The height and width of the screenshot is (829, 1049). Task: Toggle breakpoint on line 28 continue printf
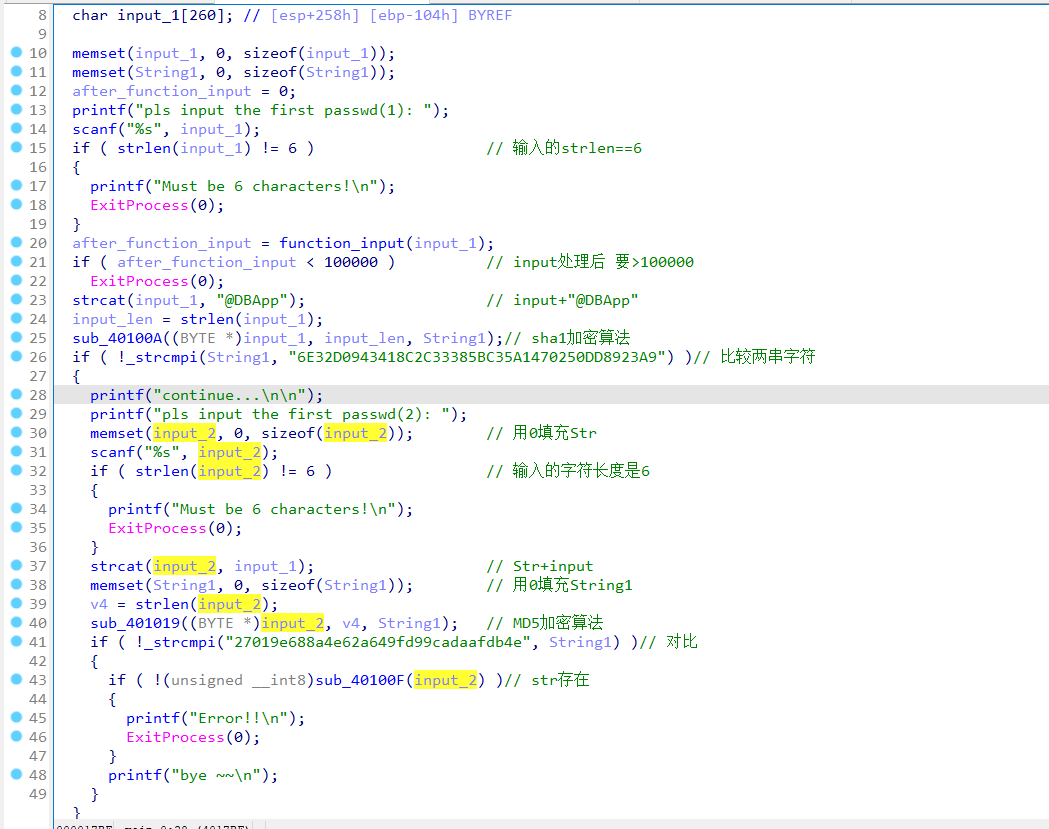click(x=16, y=395)
